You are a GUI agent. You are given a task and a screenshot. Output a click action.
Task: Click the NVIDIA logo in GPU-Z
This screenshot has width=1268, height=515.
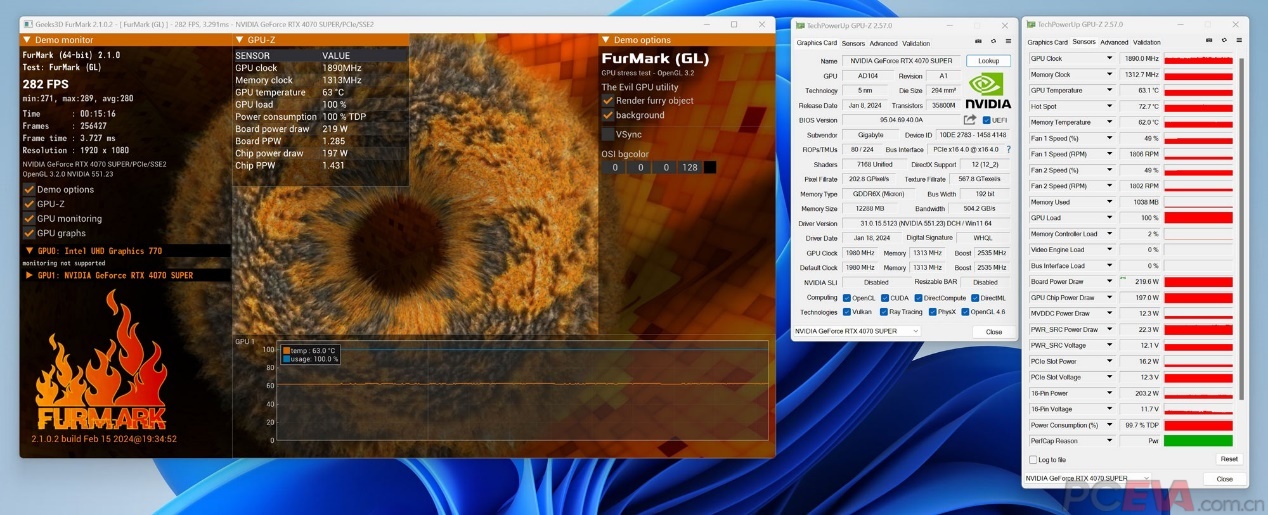[x=988, y=89]
